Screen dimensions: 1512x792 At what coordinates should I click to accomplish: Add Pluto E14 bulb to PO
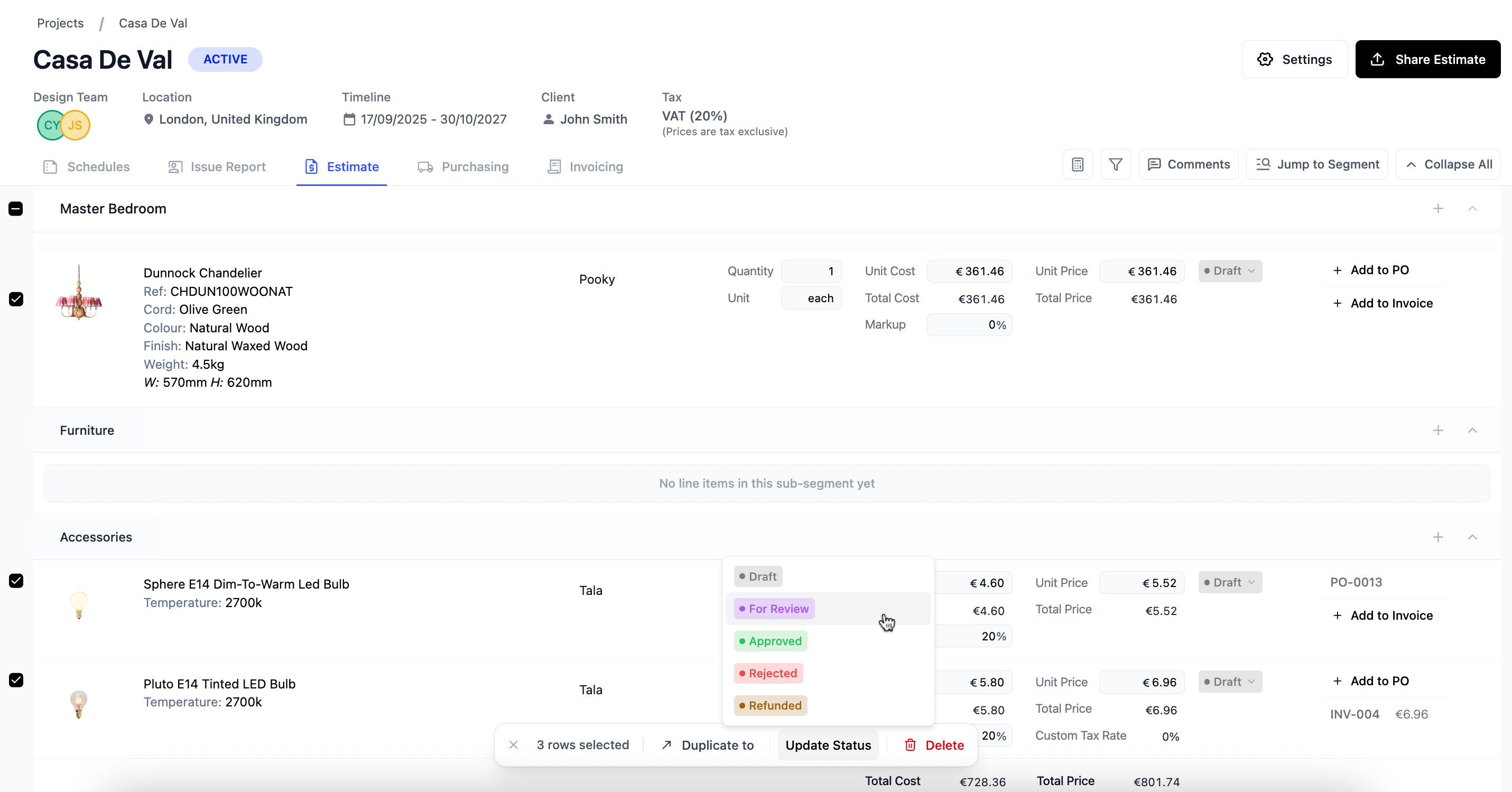[x=1371, y=681]
